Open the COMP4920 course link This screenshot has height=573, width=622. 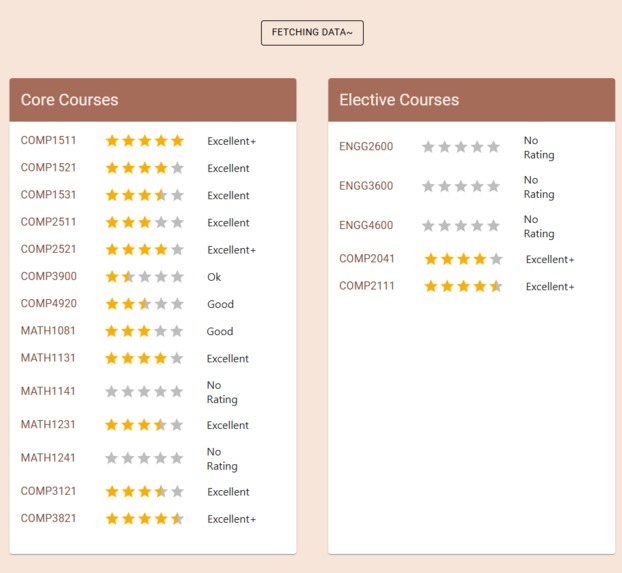pos(49,304)
